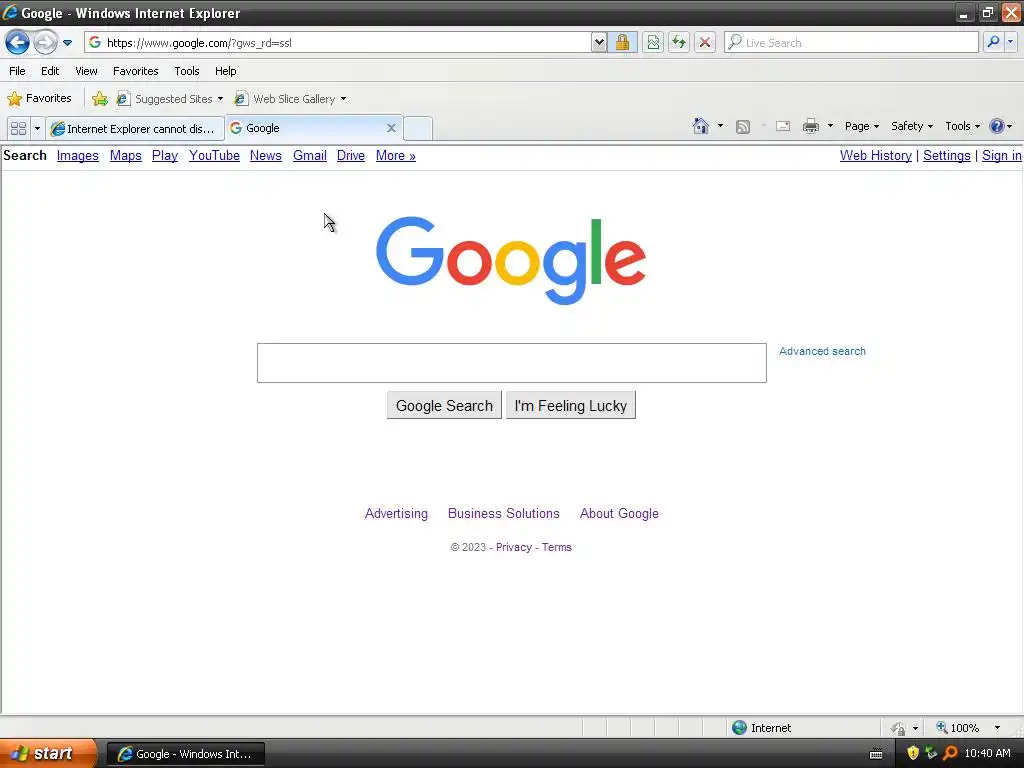Viewport: 1024px width, 768px height.
Task: Refresh the page with the green arrows
Action: point(679,42)
